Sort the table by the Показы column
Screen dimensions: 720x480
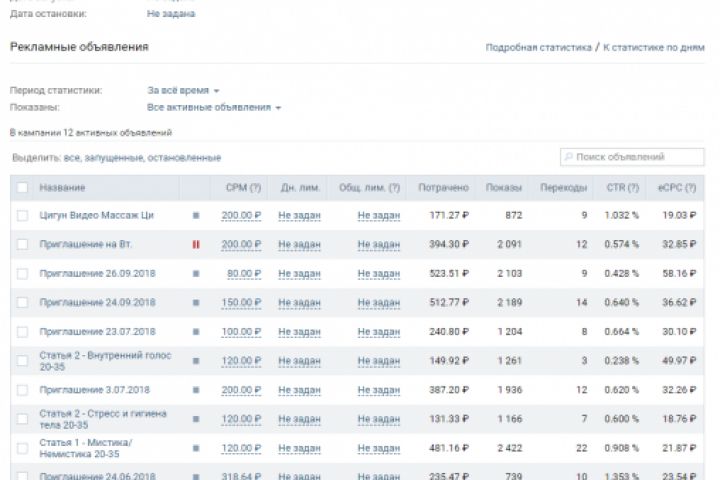(504, 187)
